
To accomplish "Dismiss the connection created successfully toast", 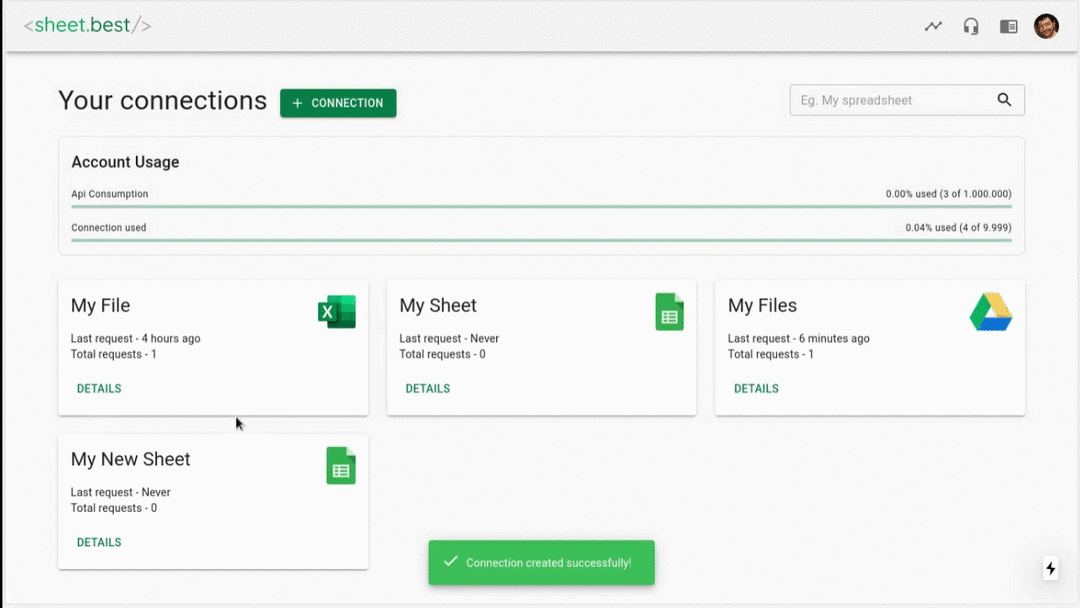I will (541, 562).
